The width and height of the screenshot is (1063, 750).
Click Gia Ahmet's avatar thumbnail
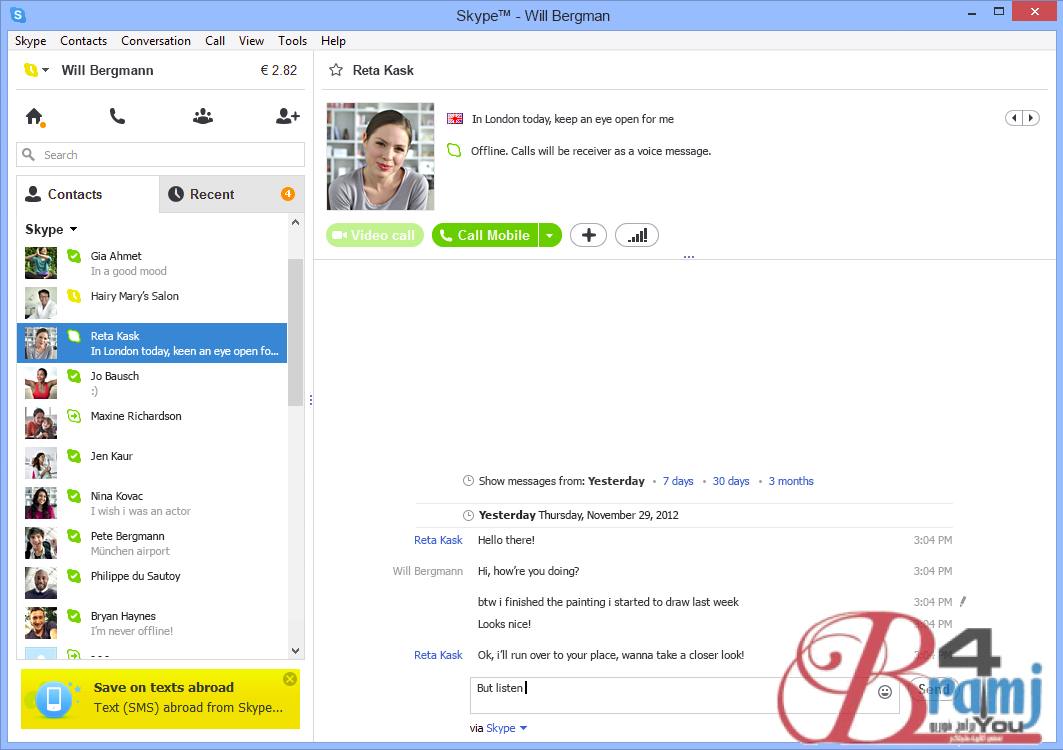(41, 263)
